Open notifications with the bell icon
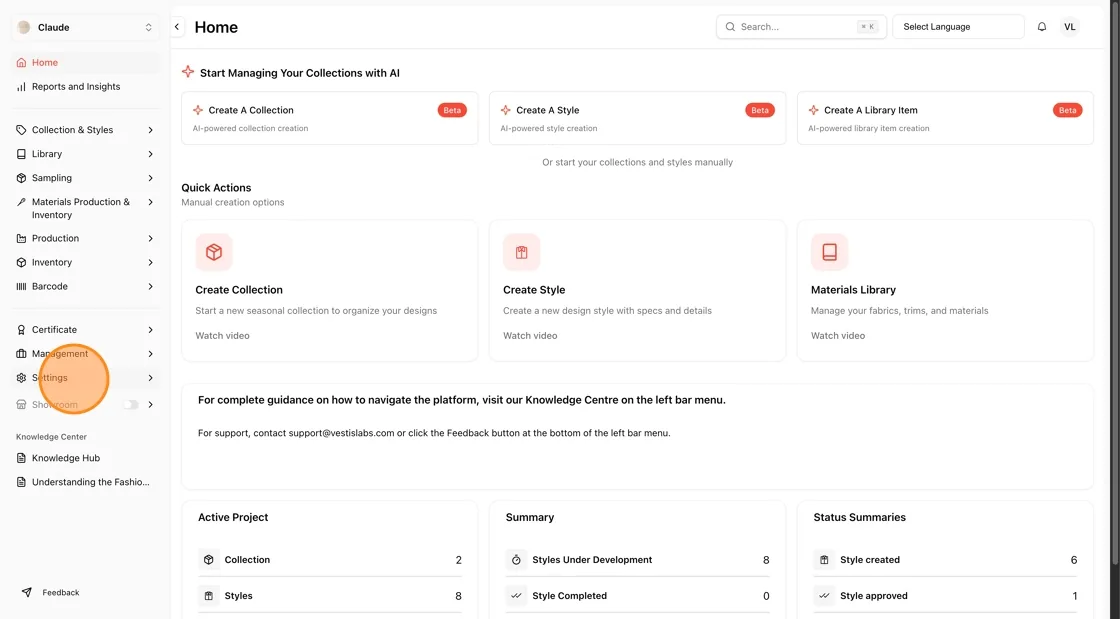1120x619 pixels. pos(1041,27)
